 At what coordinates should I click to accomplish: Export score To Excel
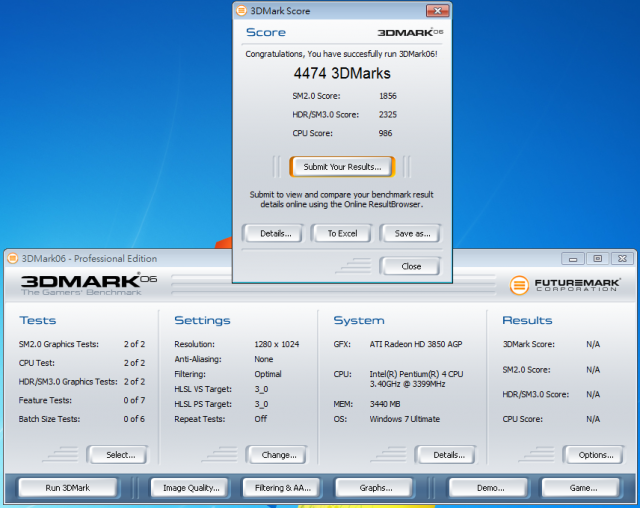(x=342, y=233)
